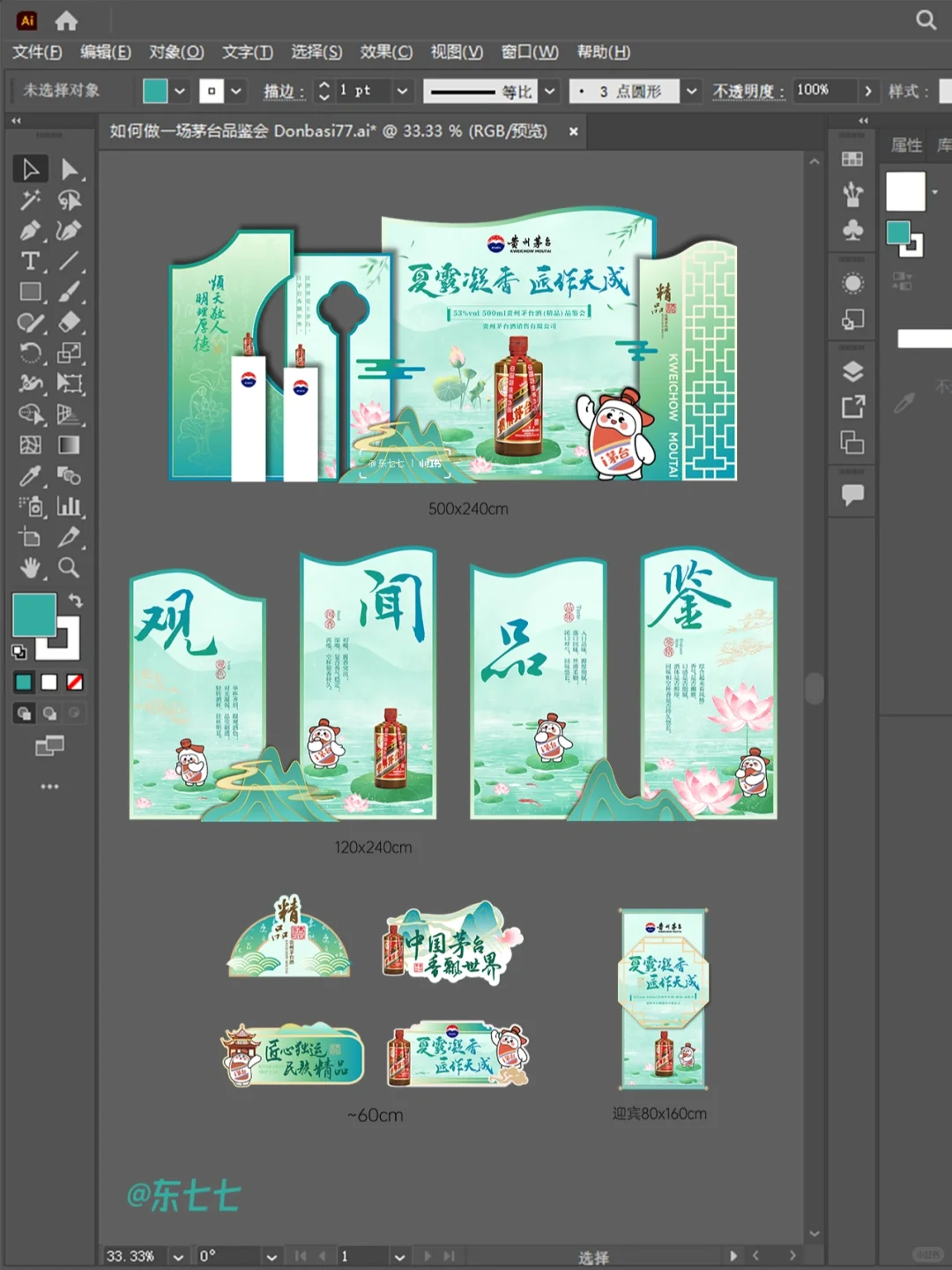Click the large teal fill swatch in toolbar

(x=34, y=615)
